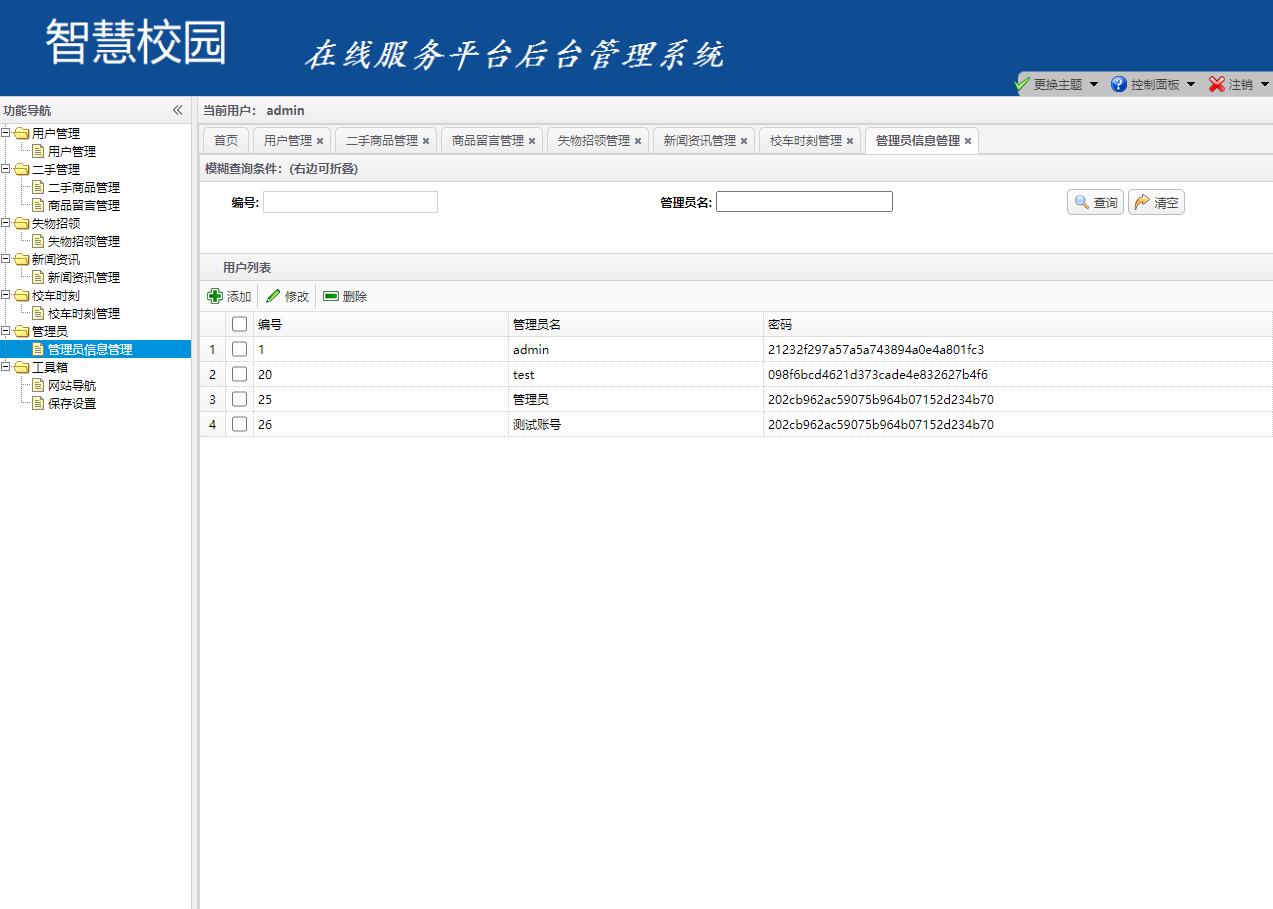The width and height of the screenshot is (1273, 909).
Task: Click the magnifier 查询 search icon
Action: 1081,201
